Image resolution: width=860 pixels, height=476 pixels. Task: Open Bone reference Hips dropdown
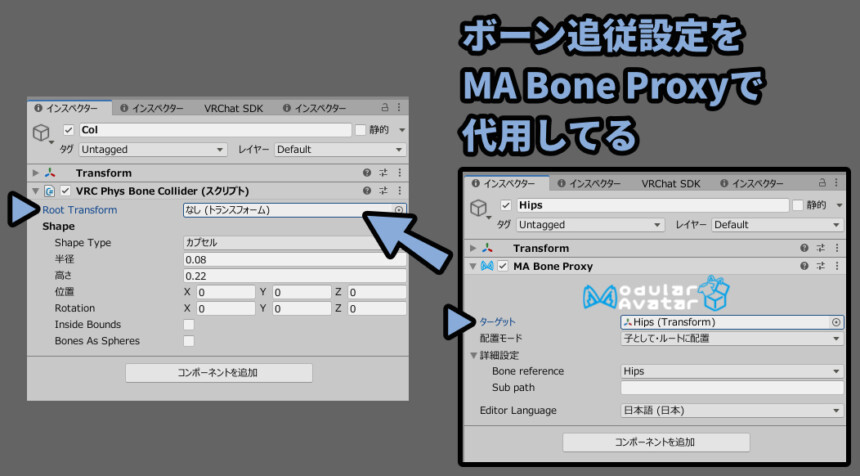point(732,371)
